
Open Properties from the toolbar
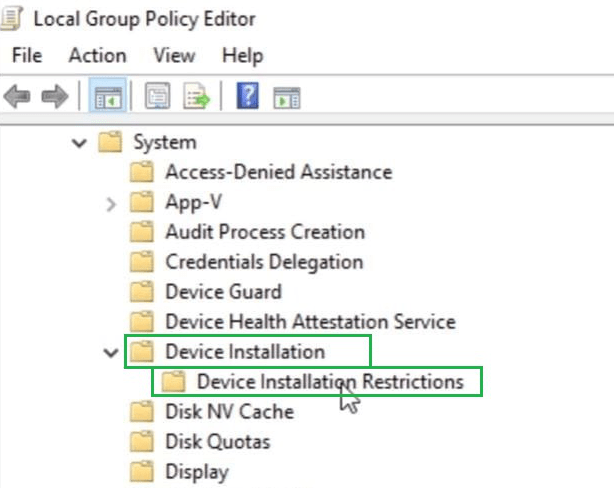point(159,97)
